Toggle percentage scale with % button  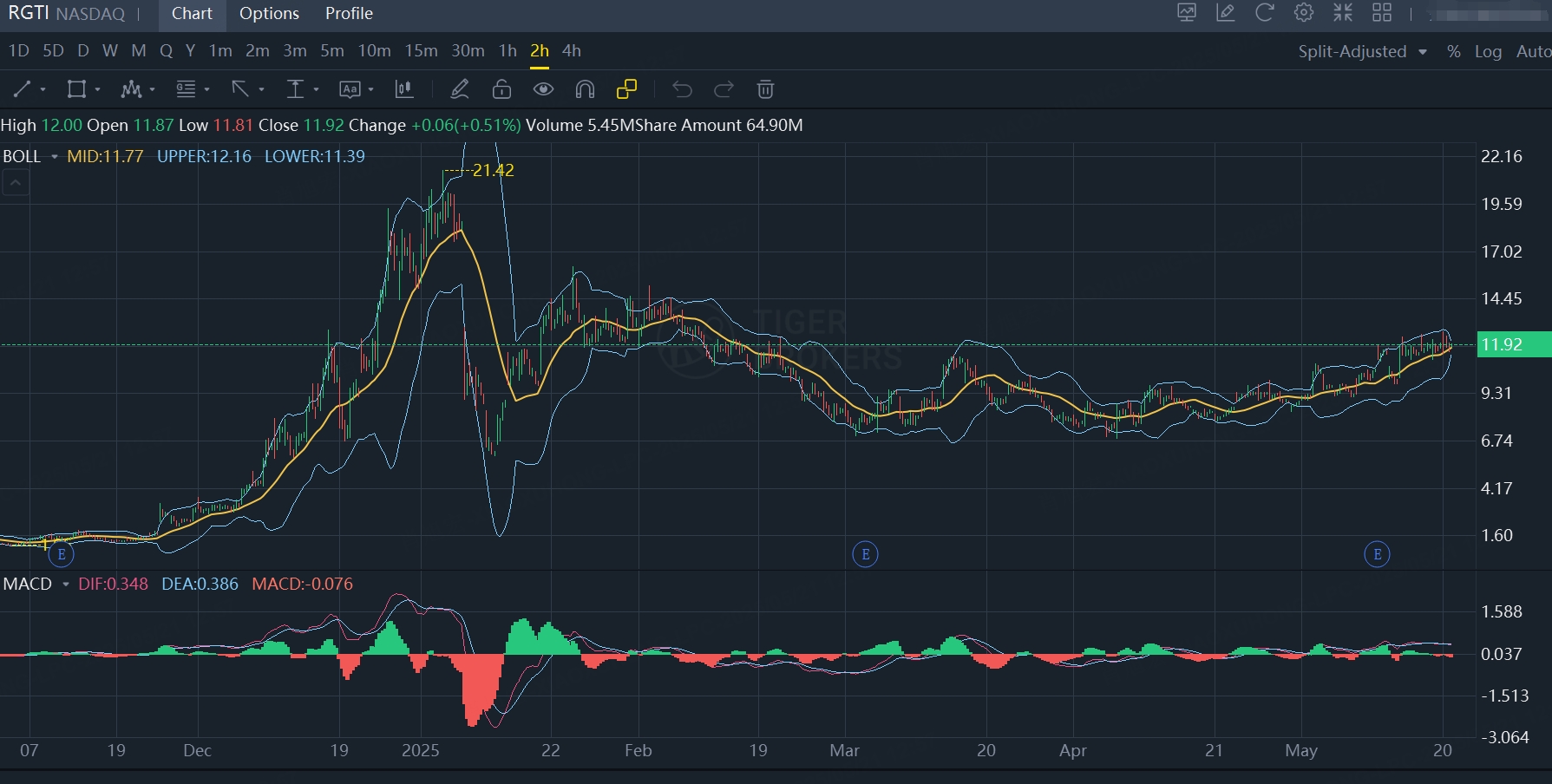tap(1453, 51)
